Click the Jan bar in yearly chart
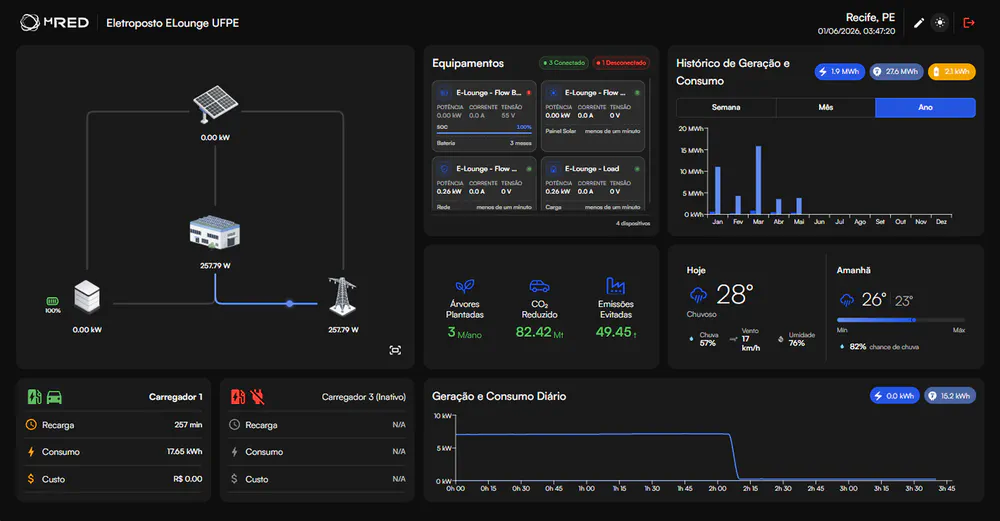 [x=717, y=191]
